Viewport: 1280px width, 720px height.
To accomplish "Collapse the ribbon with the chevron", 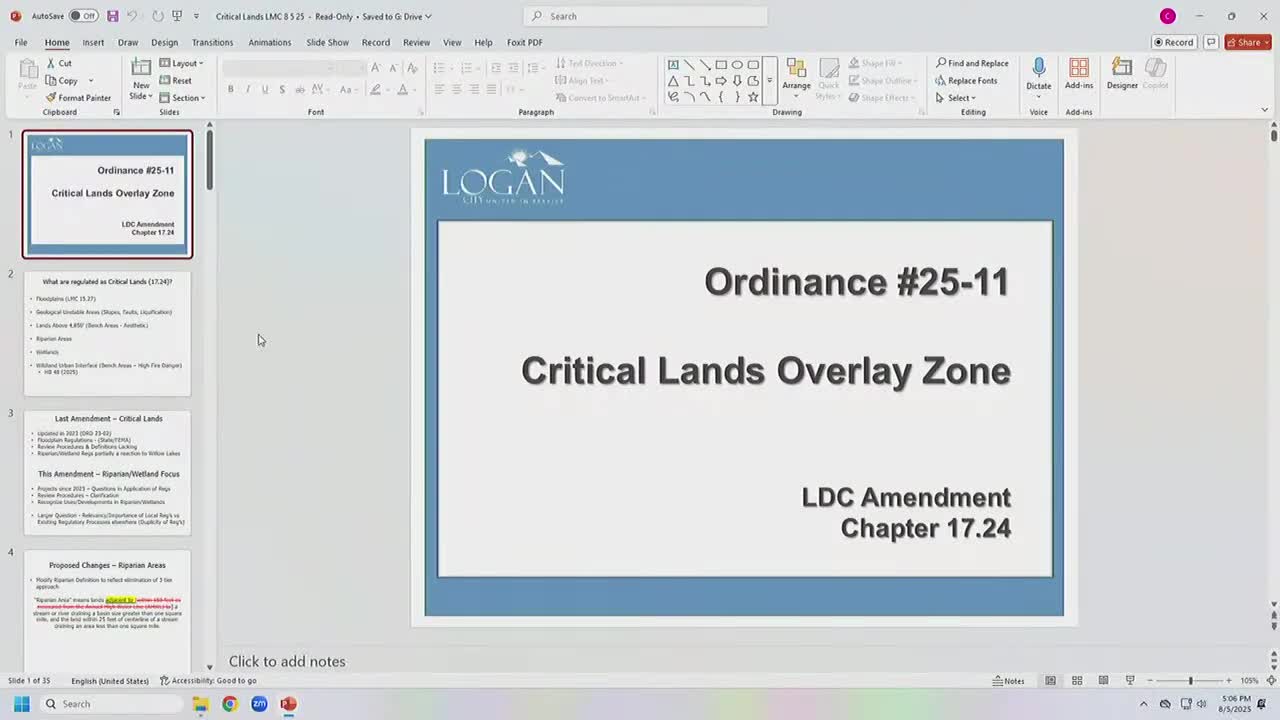I will 1265,110.
